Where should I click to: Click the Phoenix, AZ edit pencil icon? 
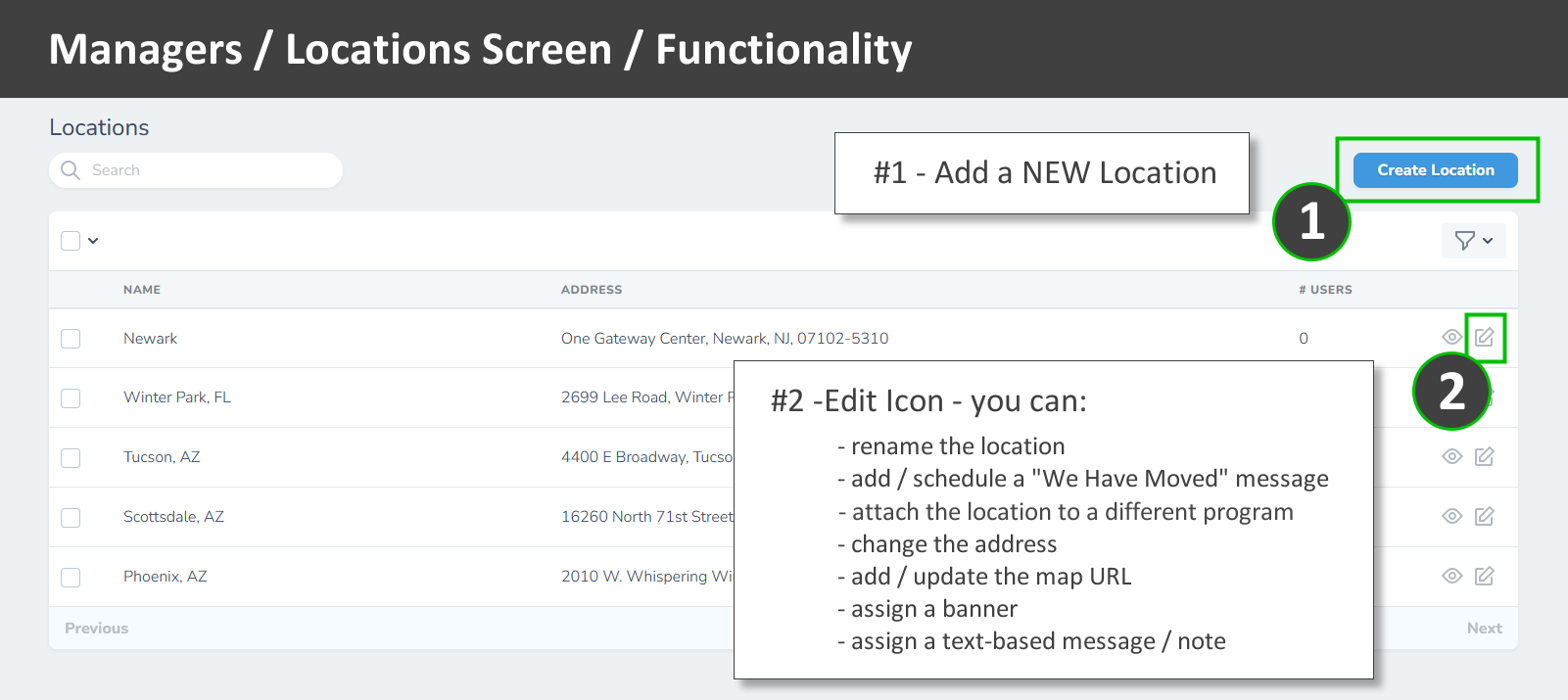click(x=1485, y=577)
